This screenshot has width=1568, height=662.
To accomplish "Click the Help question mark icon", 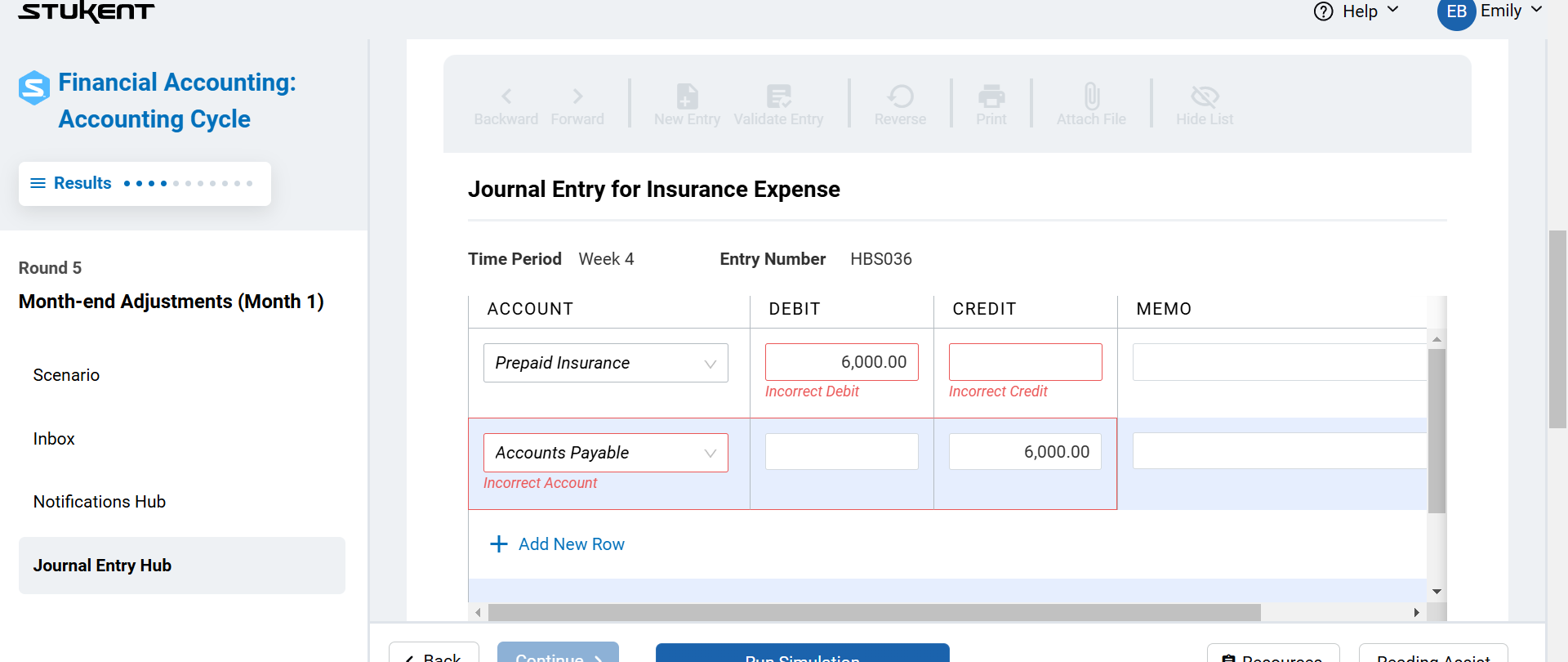I will (x=1323, y=11).
